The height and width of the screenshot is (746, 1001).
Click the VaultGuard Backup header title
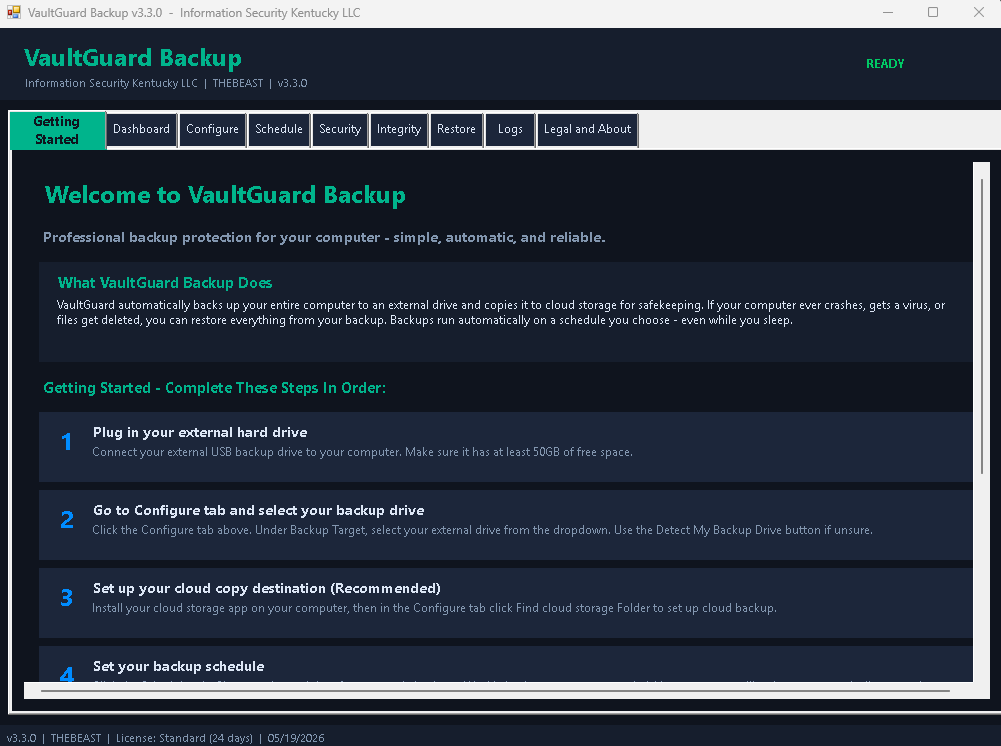(133, 58)
